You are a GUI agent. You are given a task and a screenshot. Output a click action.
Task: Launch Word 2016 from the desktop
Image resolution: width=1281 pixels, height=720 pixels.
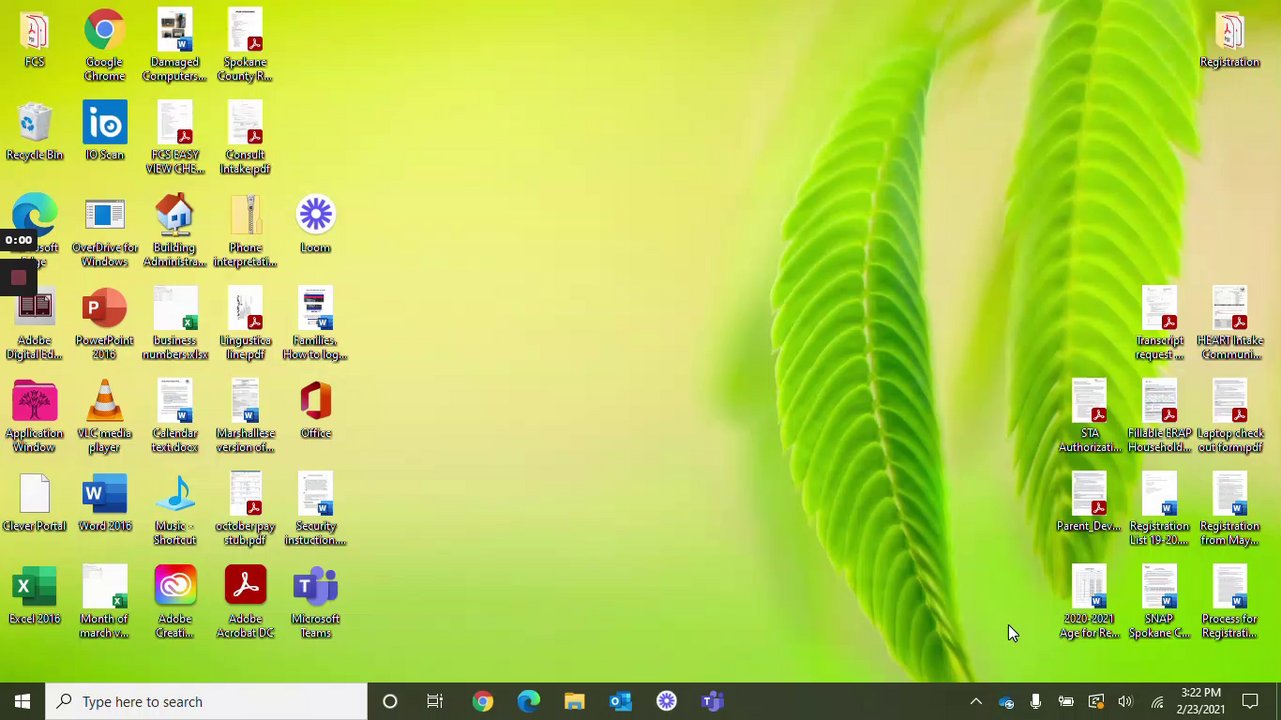point(104,503)
